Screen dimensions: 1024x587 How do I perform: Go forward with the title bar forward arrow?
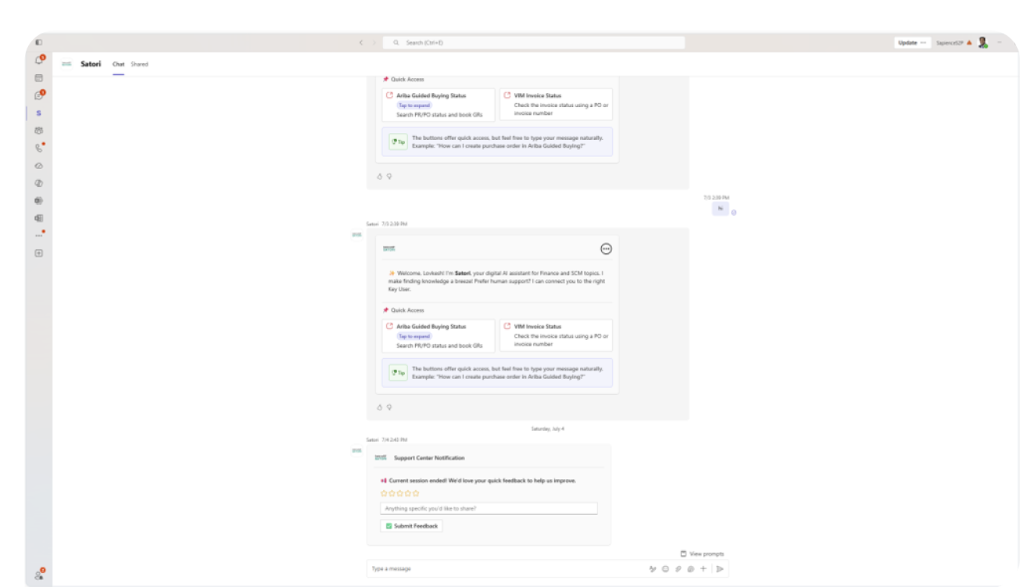tap(374, 42)
